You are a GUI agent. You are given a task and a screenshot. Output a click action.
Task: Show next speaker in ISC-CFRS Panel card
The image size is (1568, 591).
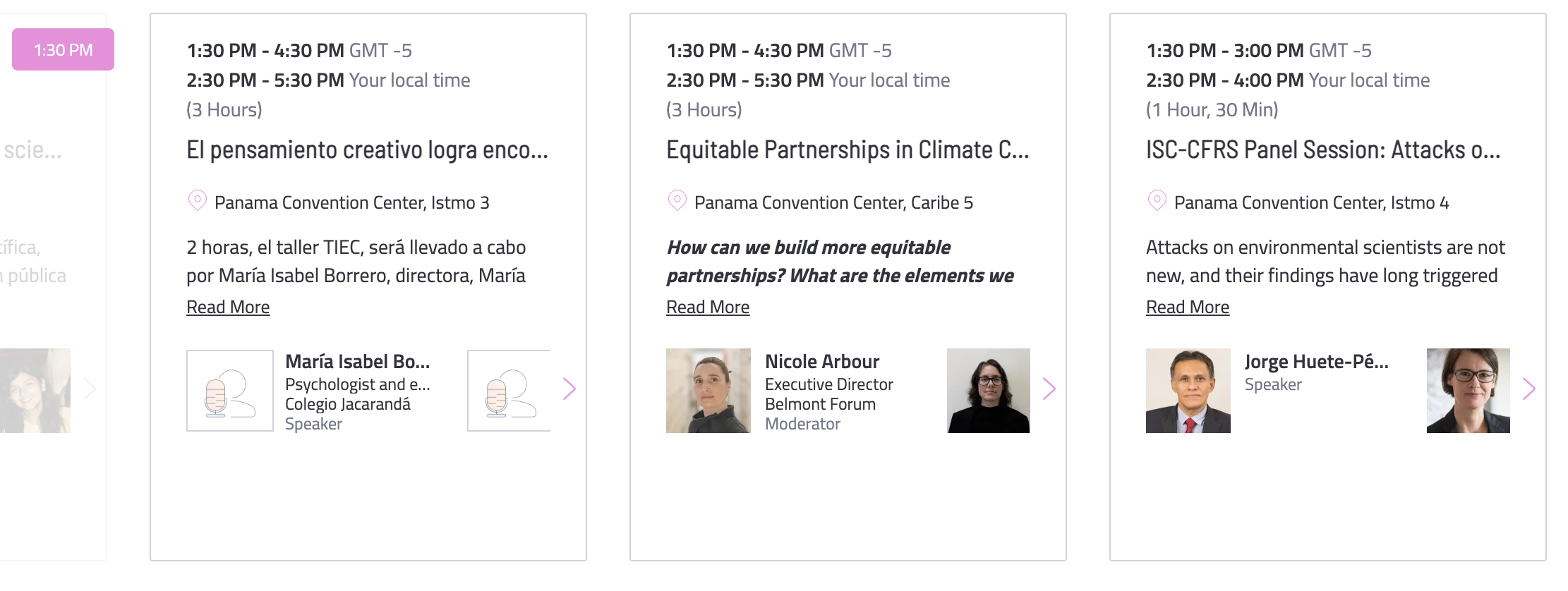pos(1529,389)
